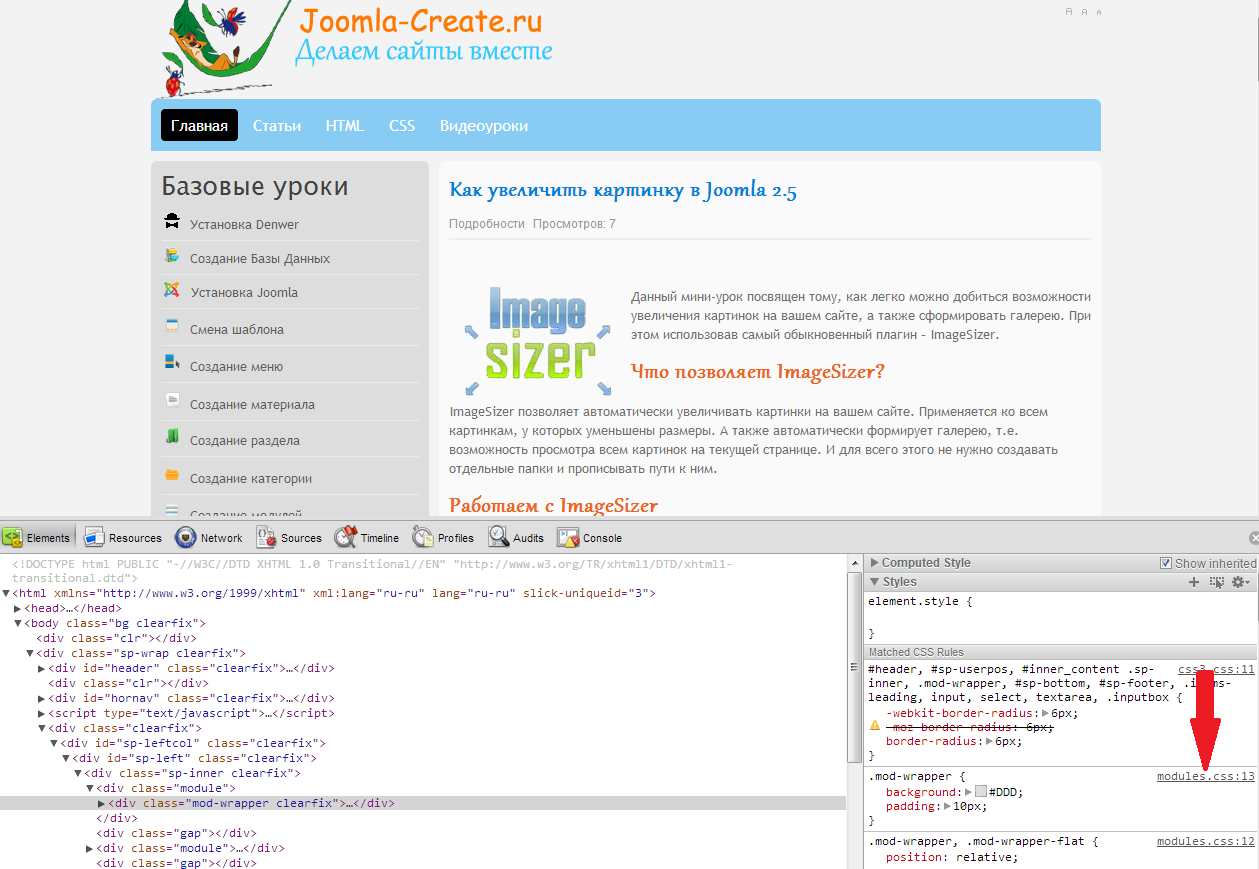
Task: Open the Network panel icon
Action: (x=185, y=537)
